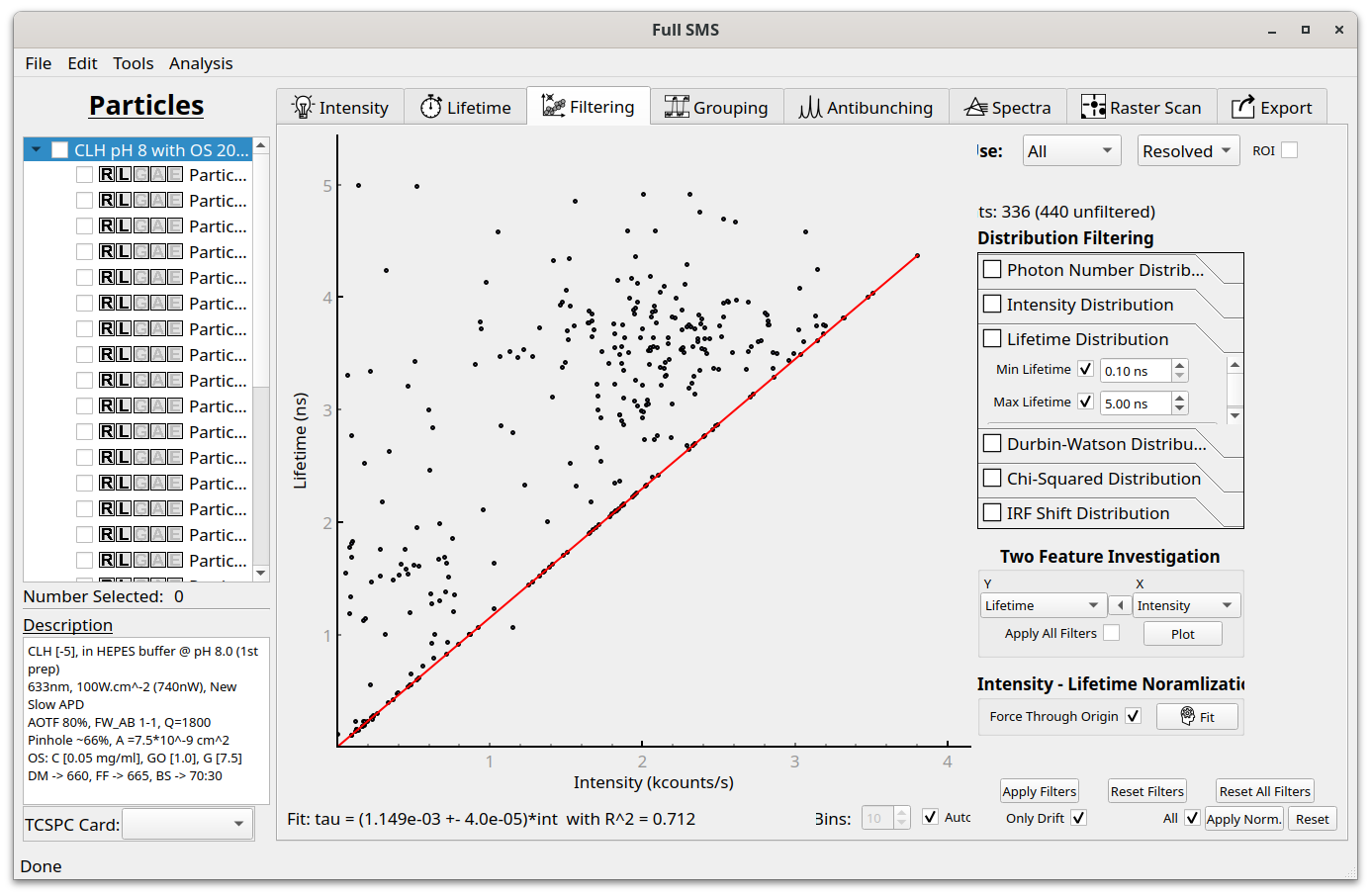Open the All dropdown
Viewport: 1371px width, 896px height.
(1071, 151)
